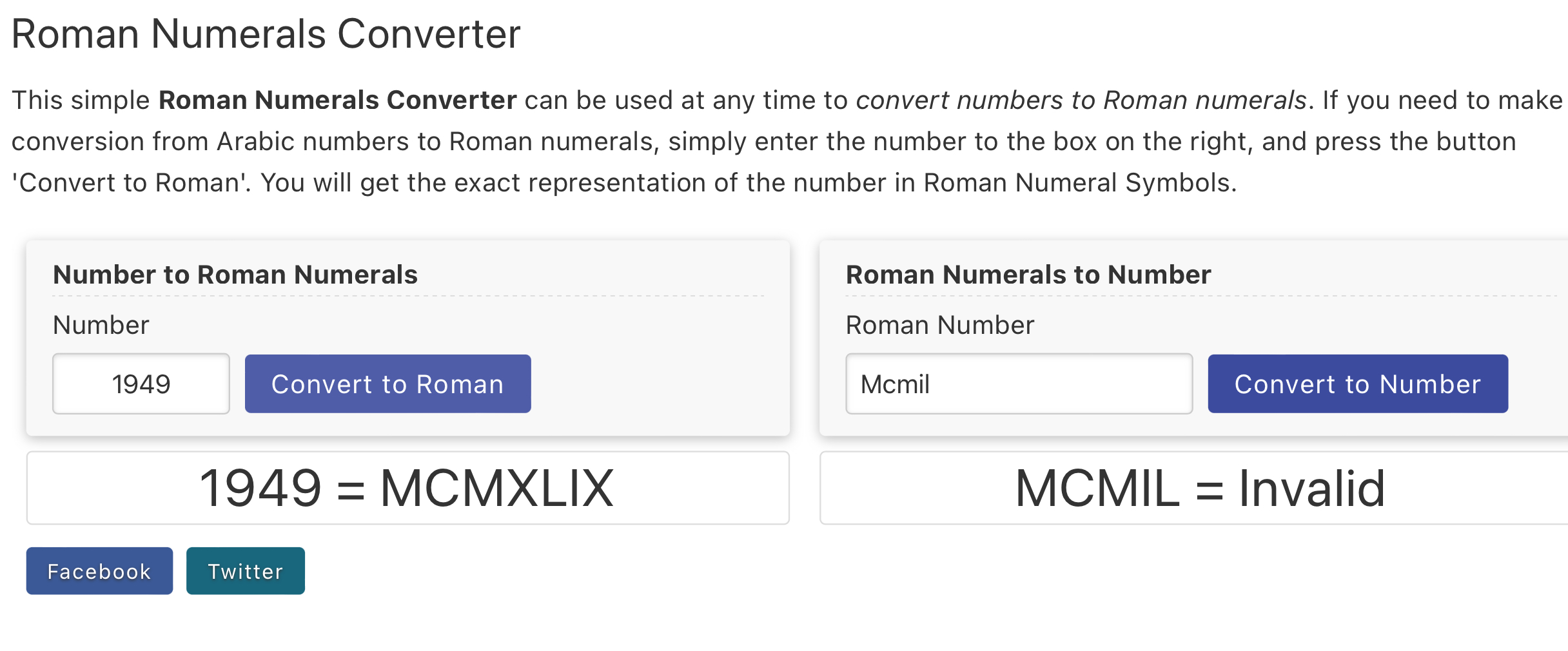Click the Number label above 1949 field
1568x651 pixels.
coord(101,325)
